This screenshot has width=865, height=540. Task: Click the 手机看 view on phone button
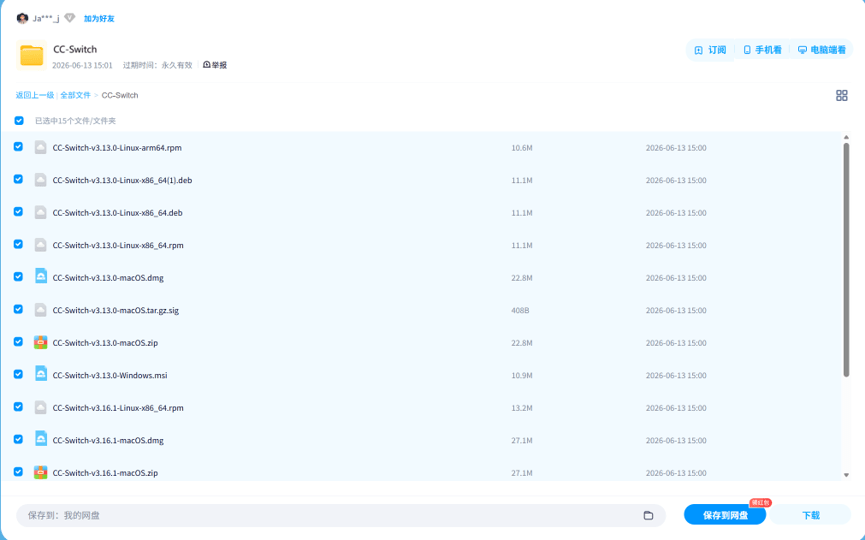[x=762, y=50]
